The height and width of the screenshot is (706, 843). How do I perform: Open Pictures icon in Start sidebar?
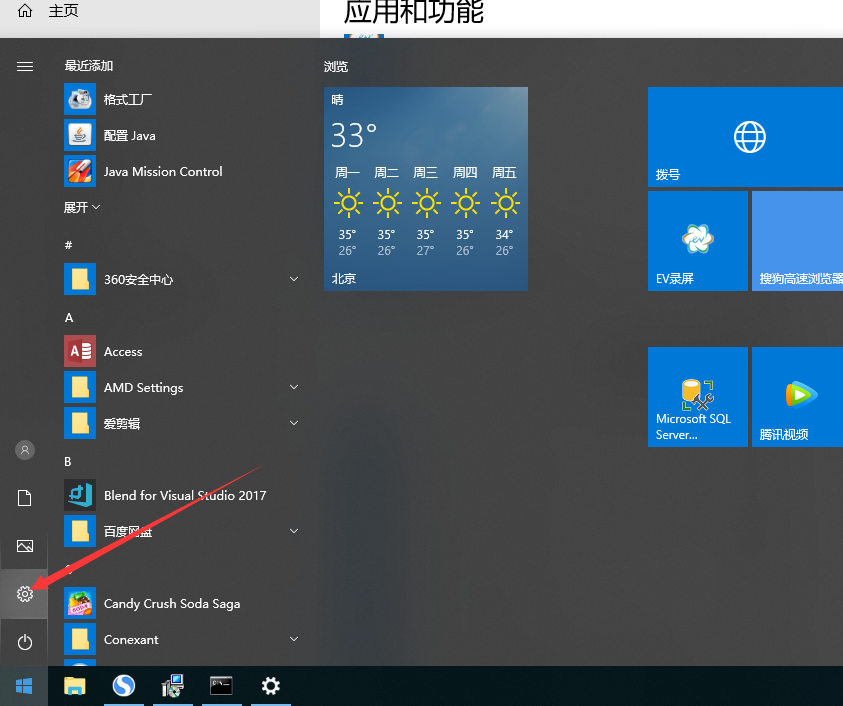(x=25, y=546)
